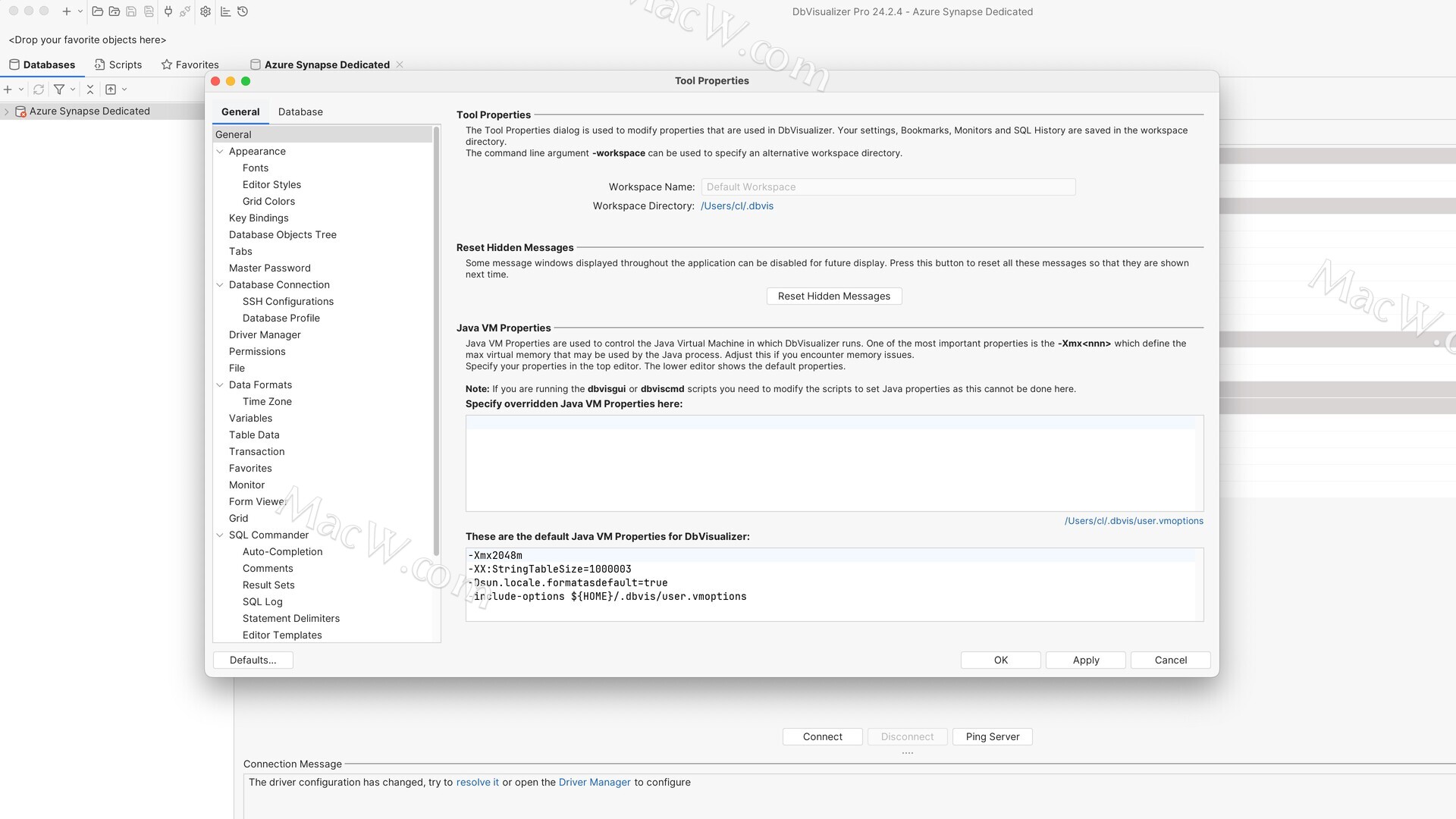This screenshot has width=1456, height=819.
Task: Confirm with the OK button
Action: pos(1001,661)
